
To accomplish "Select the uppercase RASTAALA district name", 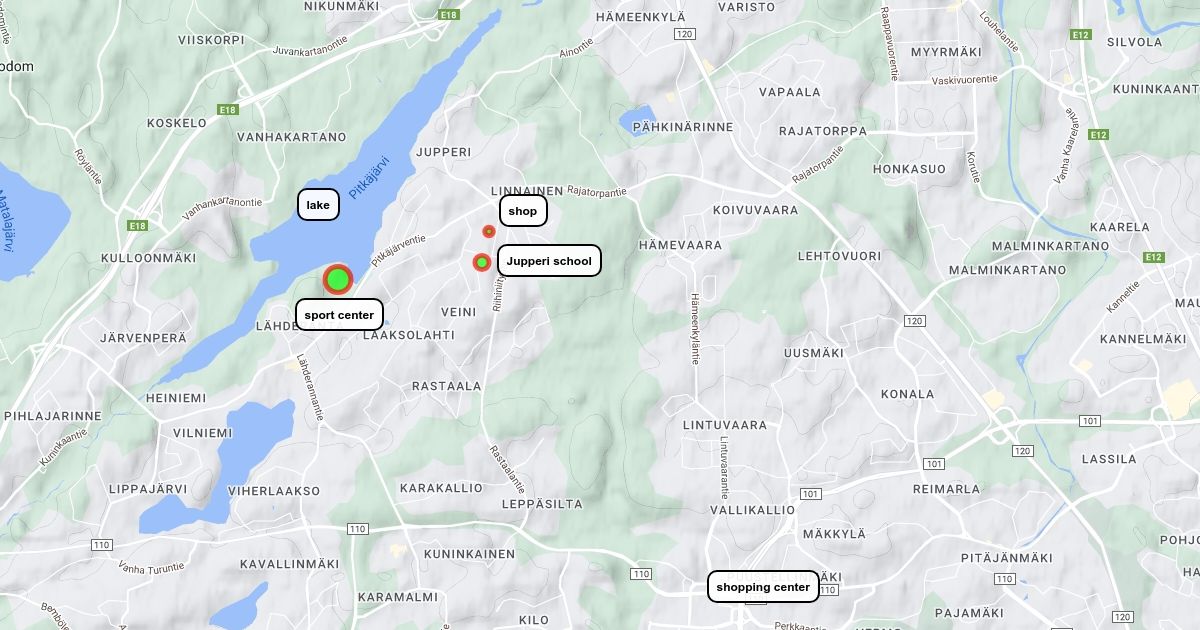I will (x=446, y=386).
